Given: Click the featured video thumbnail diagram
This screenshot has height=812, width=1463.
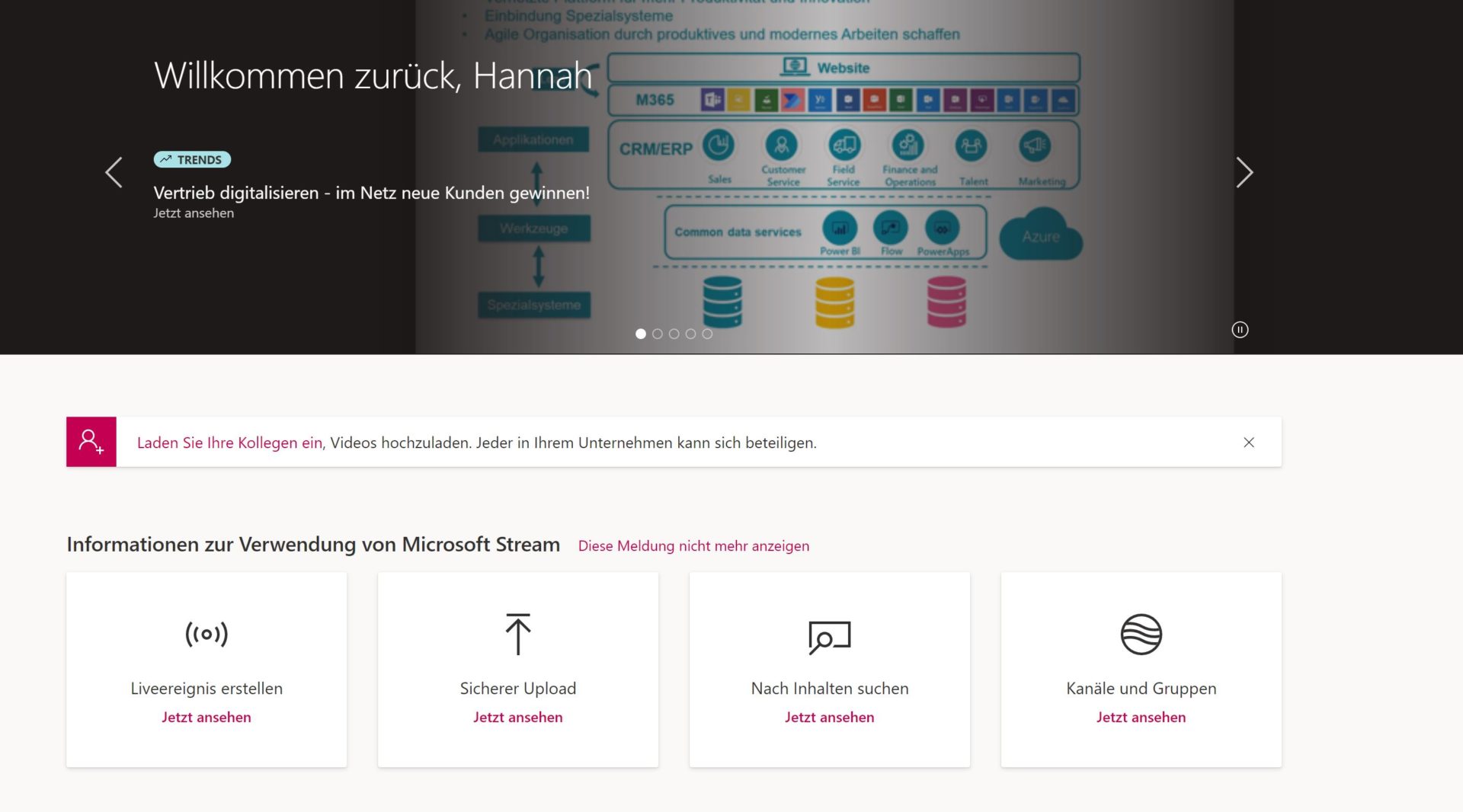Looking at the screenshot, I should [824, 177].
